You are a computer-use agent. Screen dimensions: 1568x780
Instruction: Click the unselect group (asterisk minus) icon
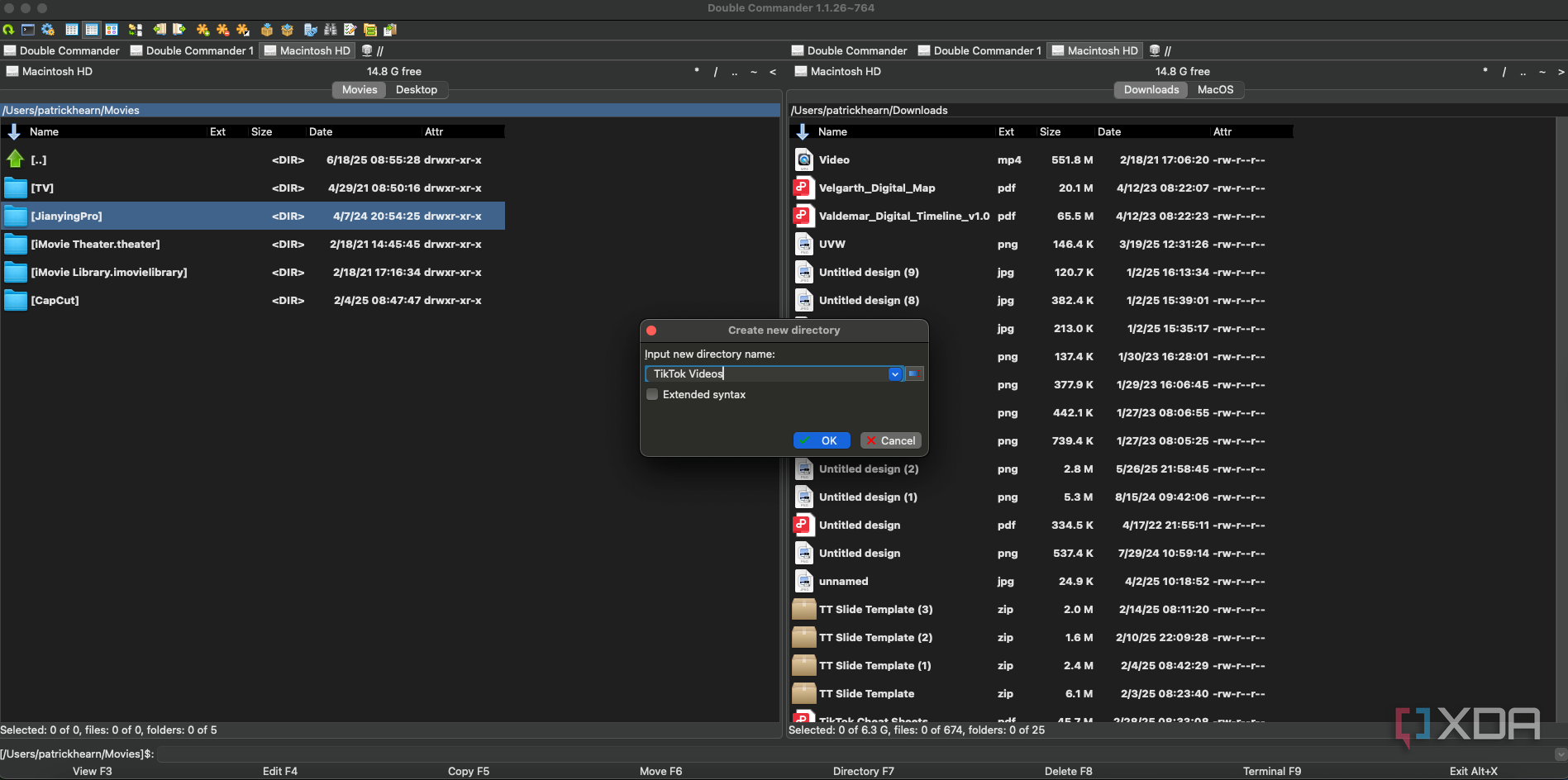click(223, 30)
